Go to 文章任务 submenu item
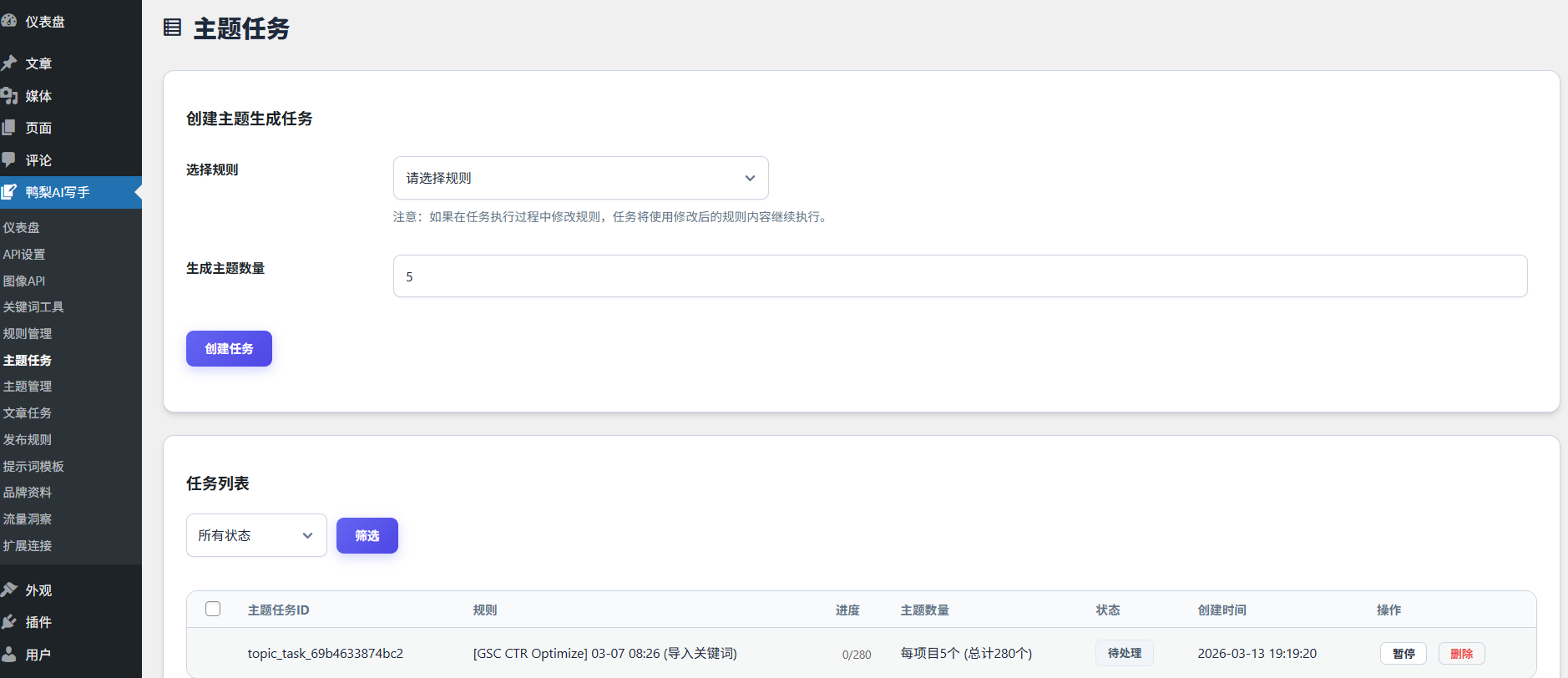 [x=28, y=412]
